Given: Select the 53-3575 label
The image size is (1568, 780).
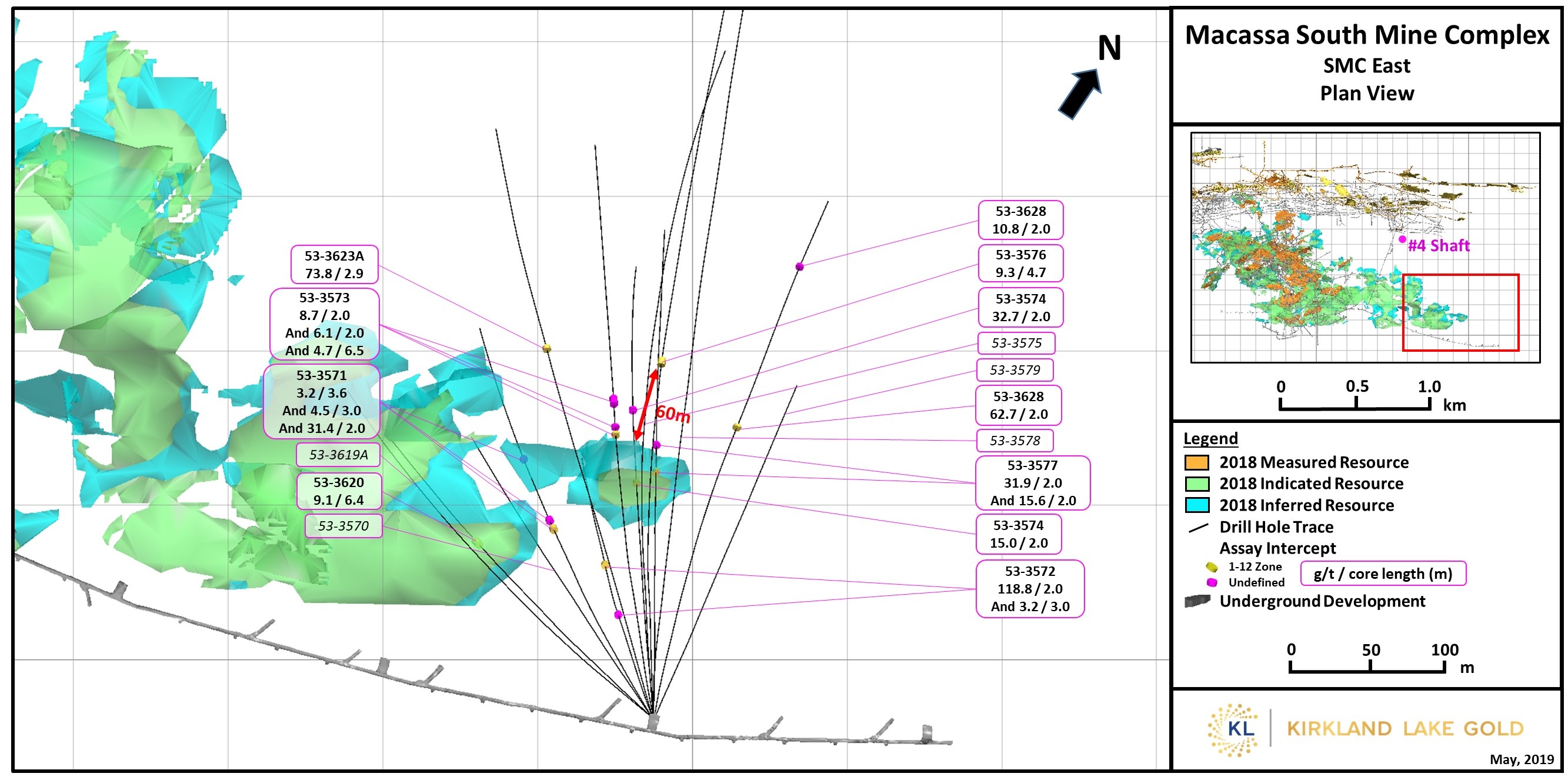Looking at the screenshot, I should pos(1016,344).
